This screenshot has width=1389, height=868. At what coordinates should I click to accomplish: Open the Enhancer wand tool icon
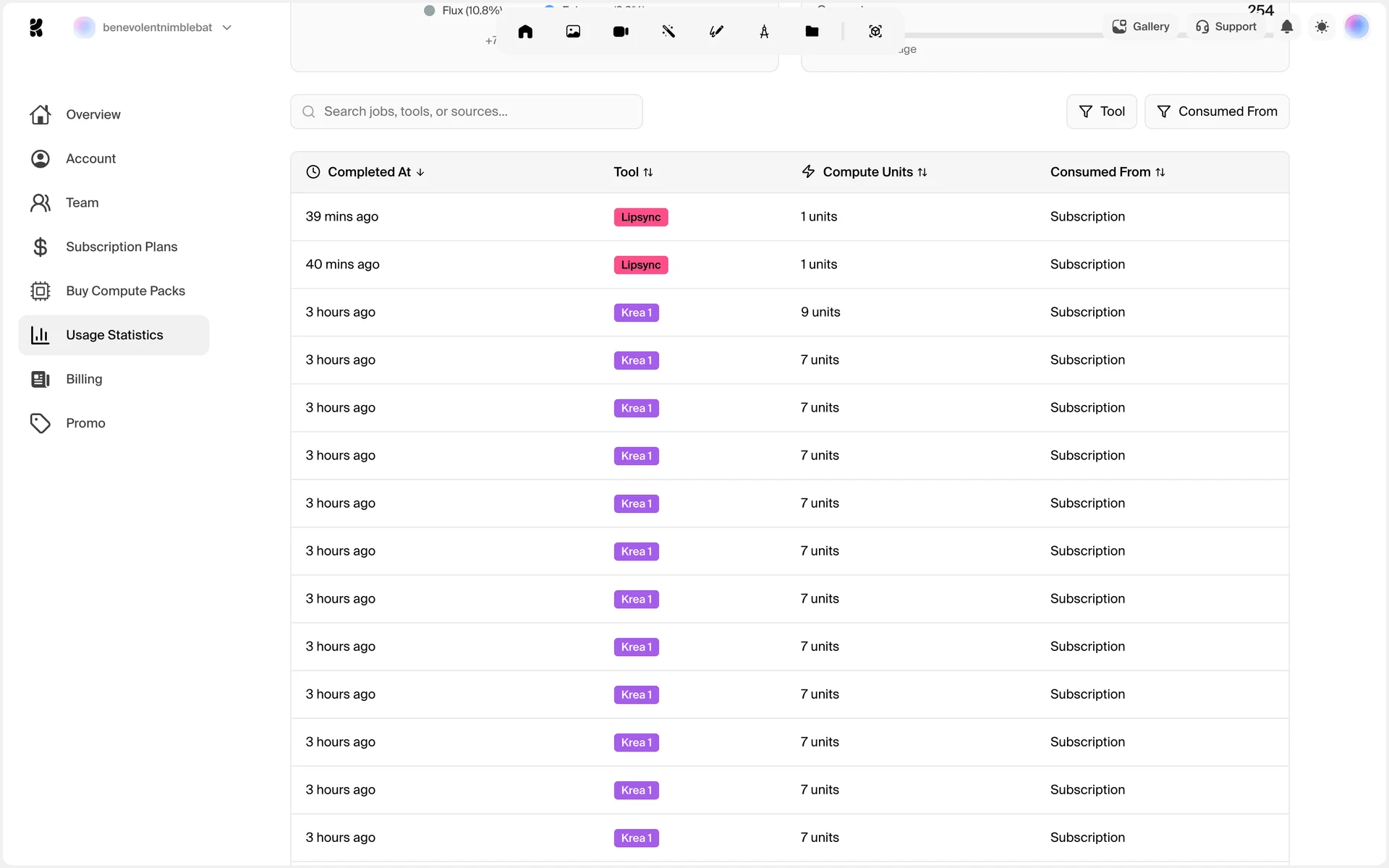coord(668,31)
